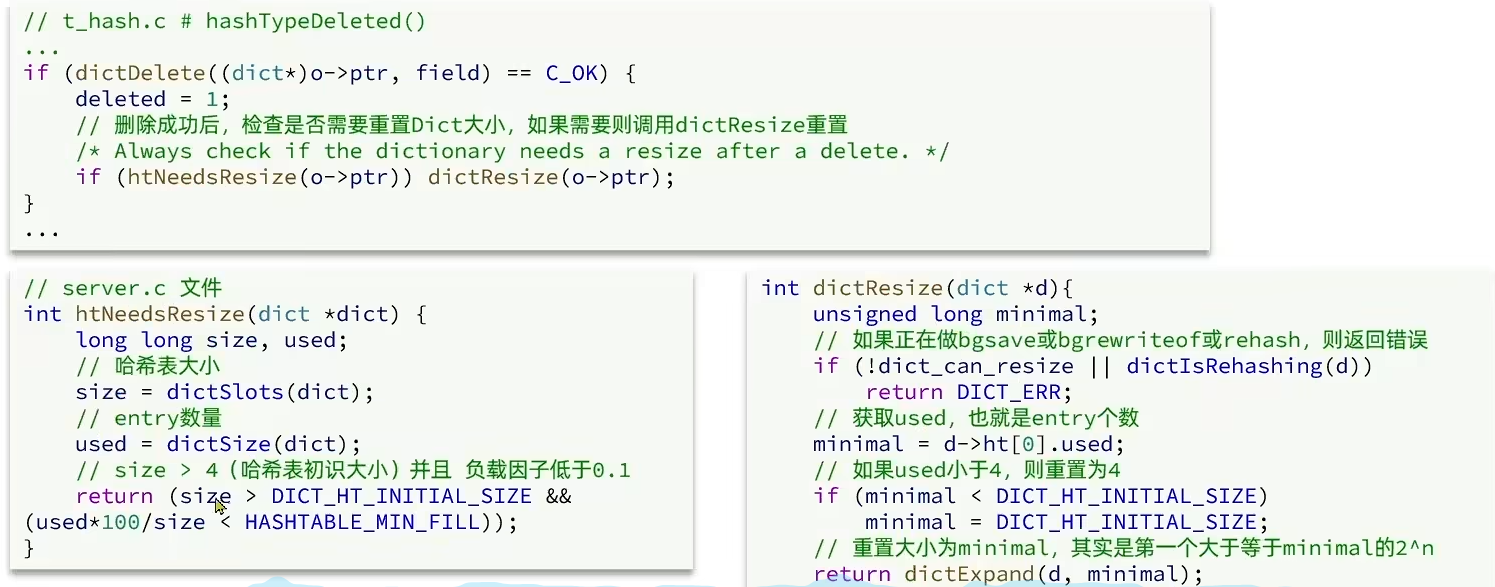This screenshot has height=587, width=1495.
Task: Select the assignment 'minimal = DICT_HT_INITIAL_SIZE;'
Action: 1067,522
